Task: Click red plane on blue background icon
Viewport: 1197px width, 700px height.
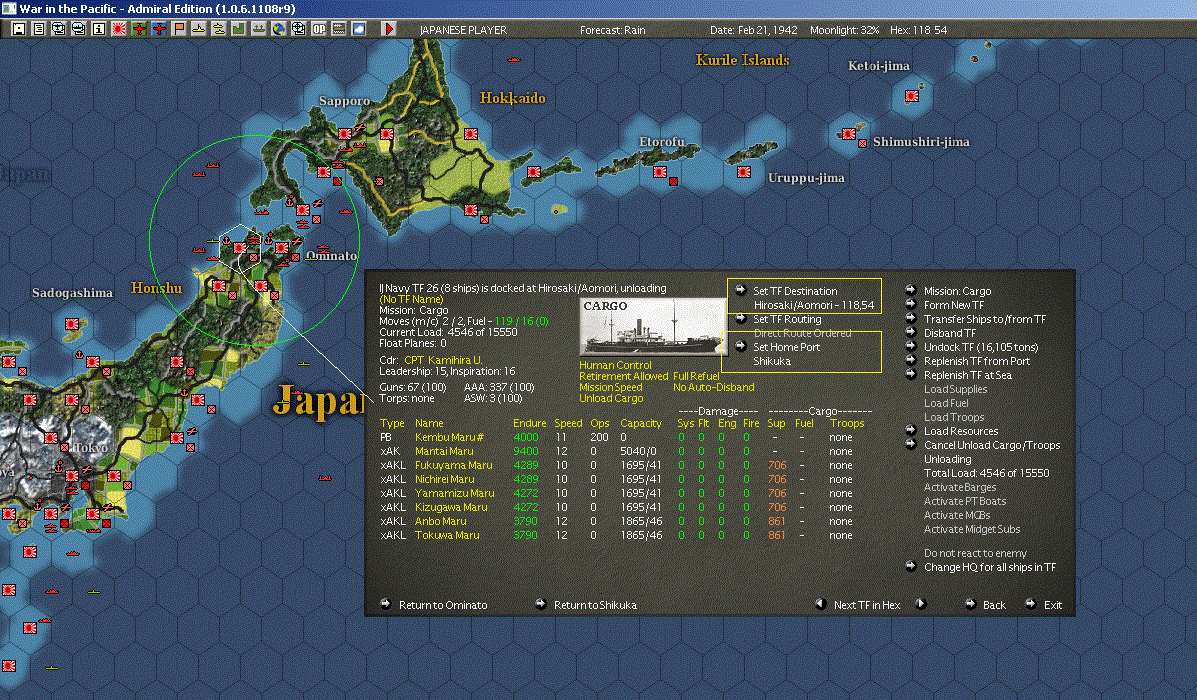Action: click(x=159, y=29)
